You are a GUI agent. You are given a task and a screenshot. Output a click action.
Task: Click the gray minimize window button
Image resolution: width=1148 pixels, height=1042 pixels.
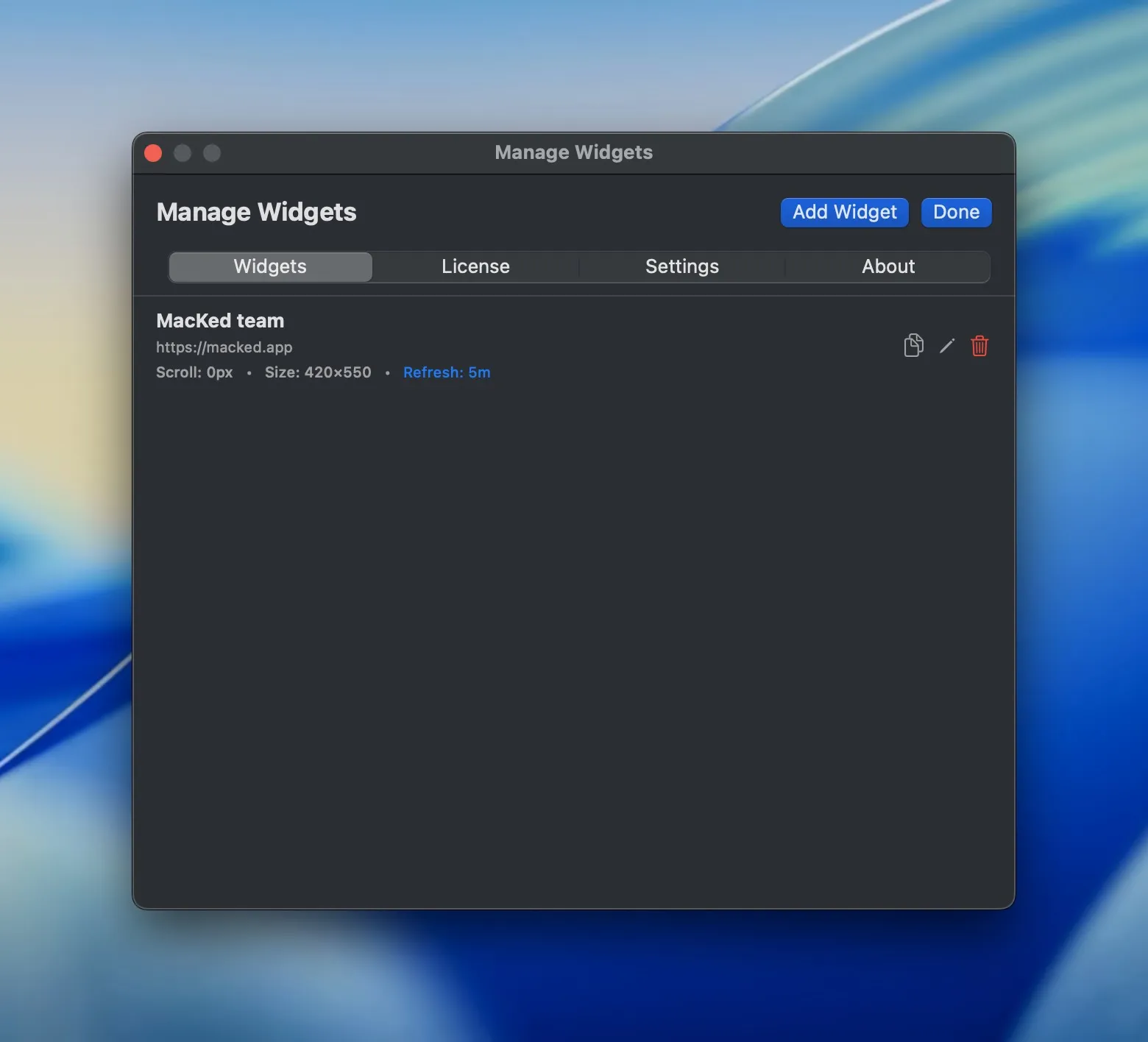[x=183, y=153]
